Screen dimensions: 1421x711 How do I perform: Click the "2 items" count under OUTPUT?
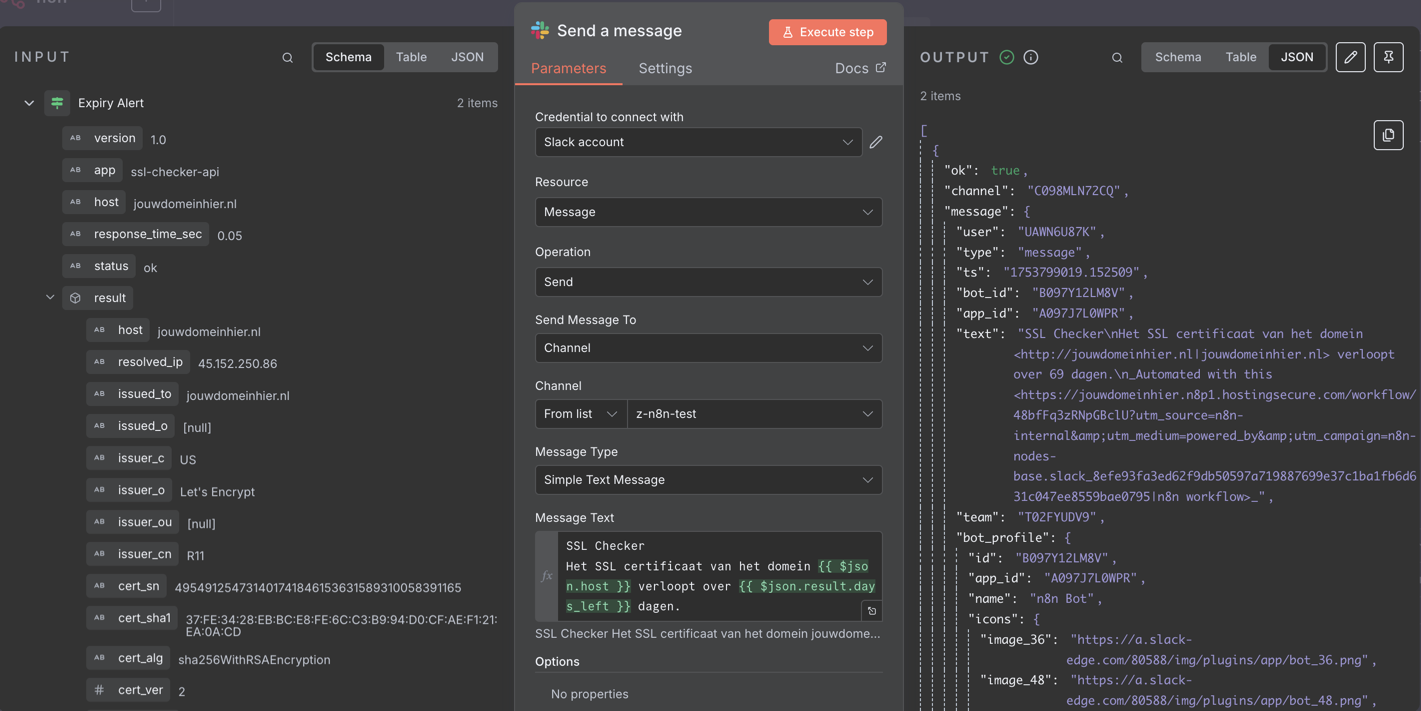(940, 96)
